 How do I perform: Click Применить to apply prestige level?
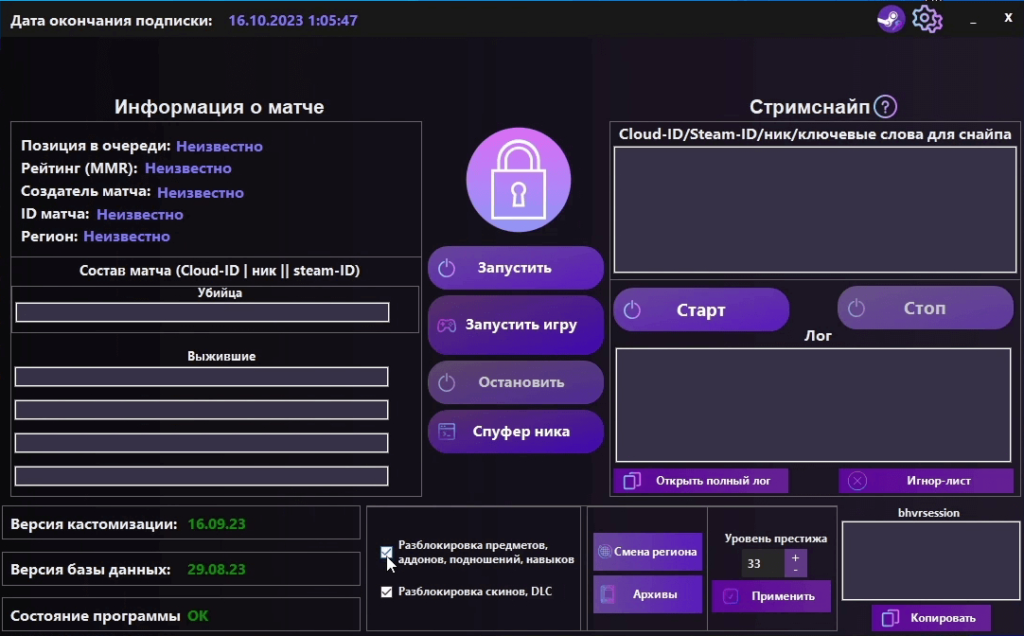click(x=771, y=596)
